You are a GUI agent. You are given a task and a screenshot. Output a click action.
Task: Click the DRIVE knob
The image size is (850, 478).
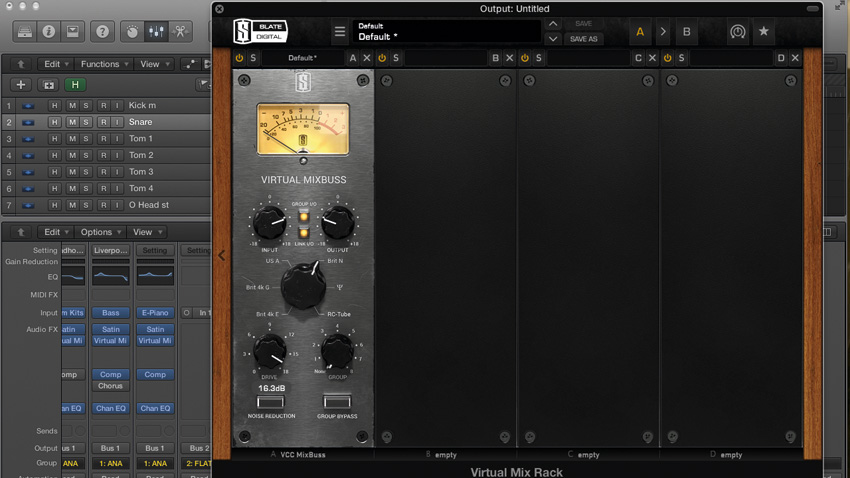click(269, 351)
